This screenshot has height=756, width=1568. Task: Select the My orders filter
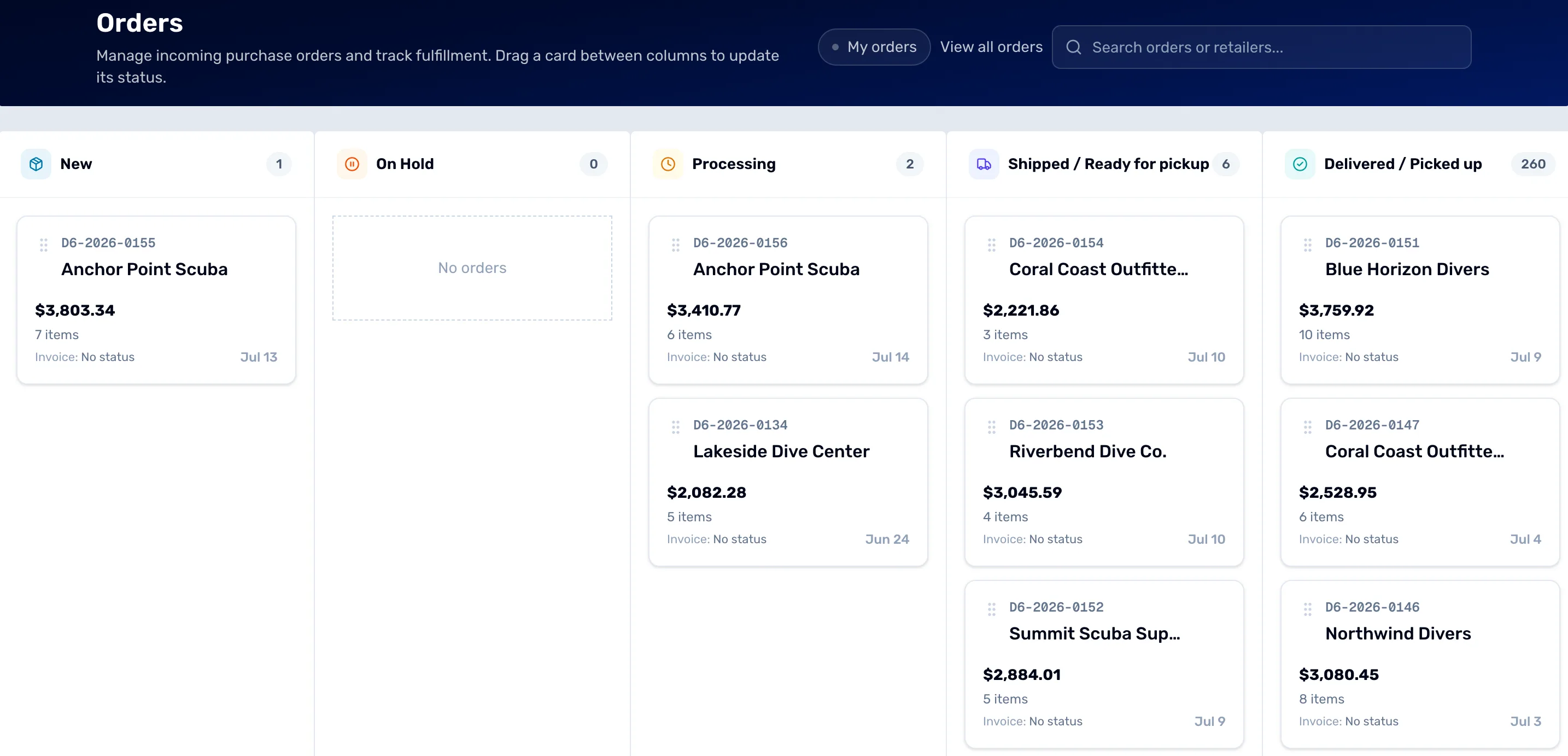pos(874,47)
